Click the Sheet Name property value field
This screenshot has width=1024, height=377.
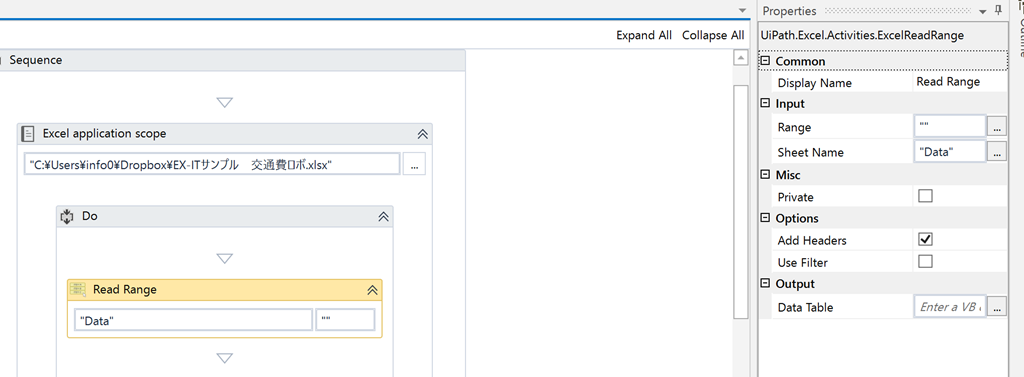click(950, 152)
